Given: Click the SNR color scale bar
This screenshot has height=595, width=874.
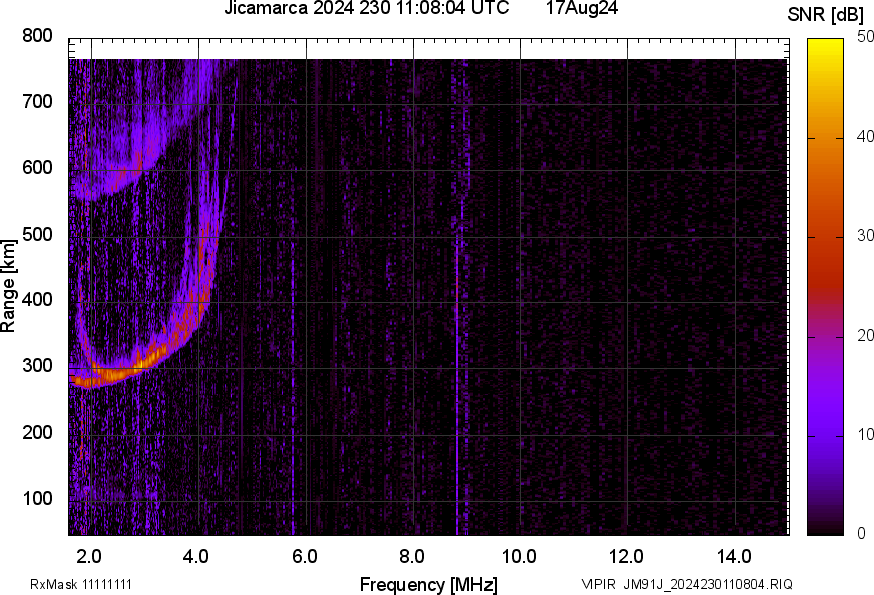Looking at the screenshot, I should coord(826,287).
